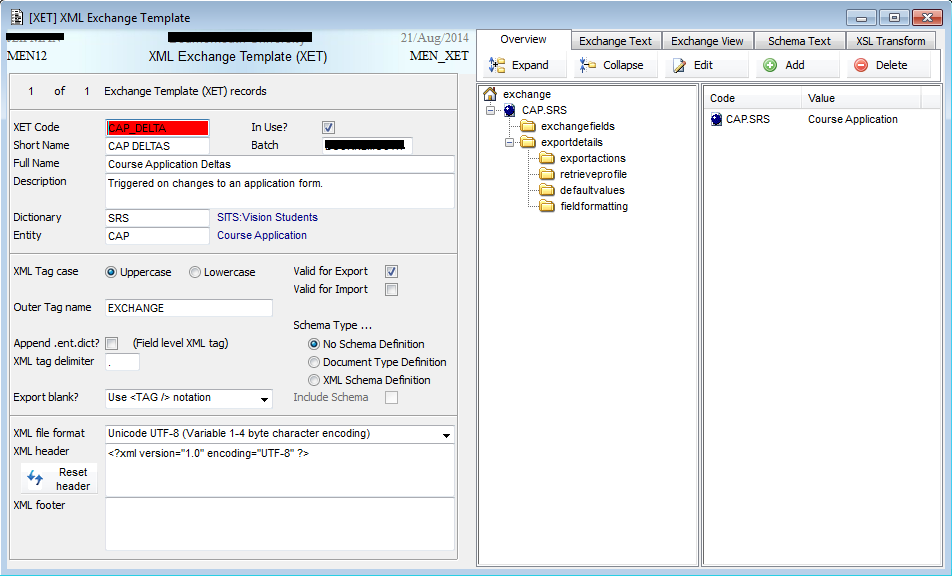
Task: Click the Collapse toolbar icon
Action: [587, 65]
